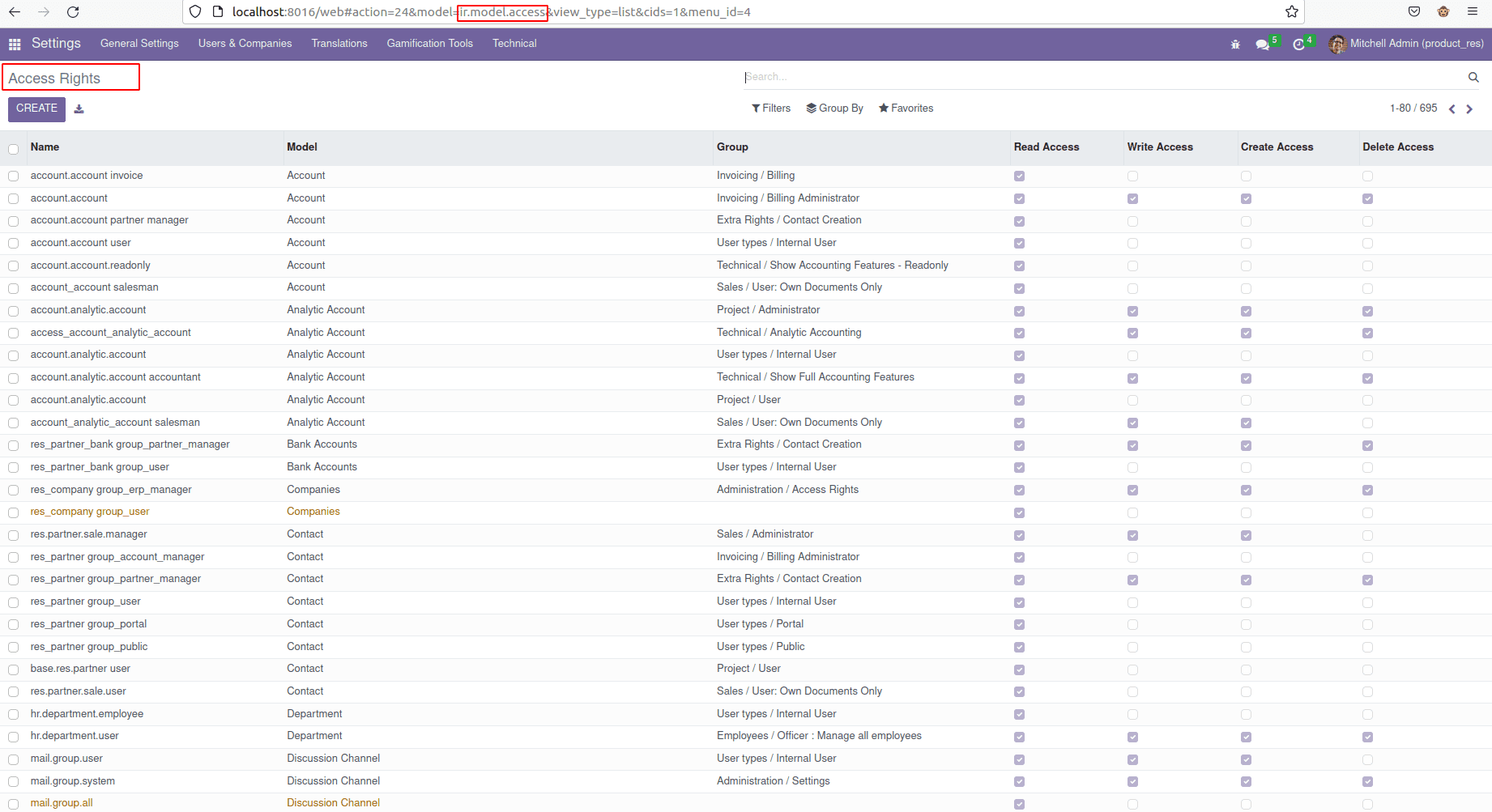Click the search magnifier icon
The image size is (1492, 812).
[x=1473, y=77]
